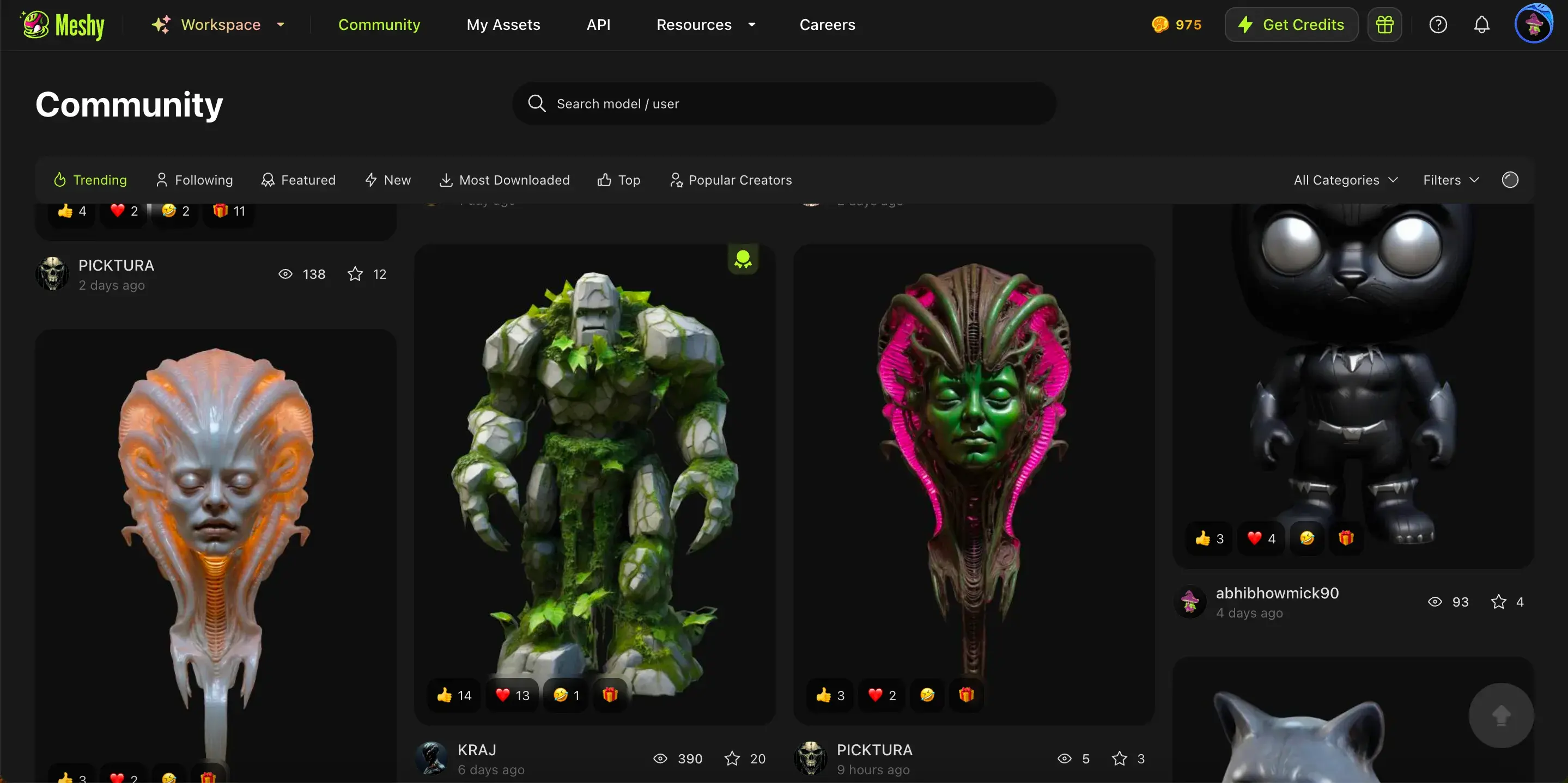
Task: Expand the All Categories dropdown
Action: pyautogui.click(x=1345, y=180)
